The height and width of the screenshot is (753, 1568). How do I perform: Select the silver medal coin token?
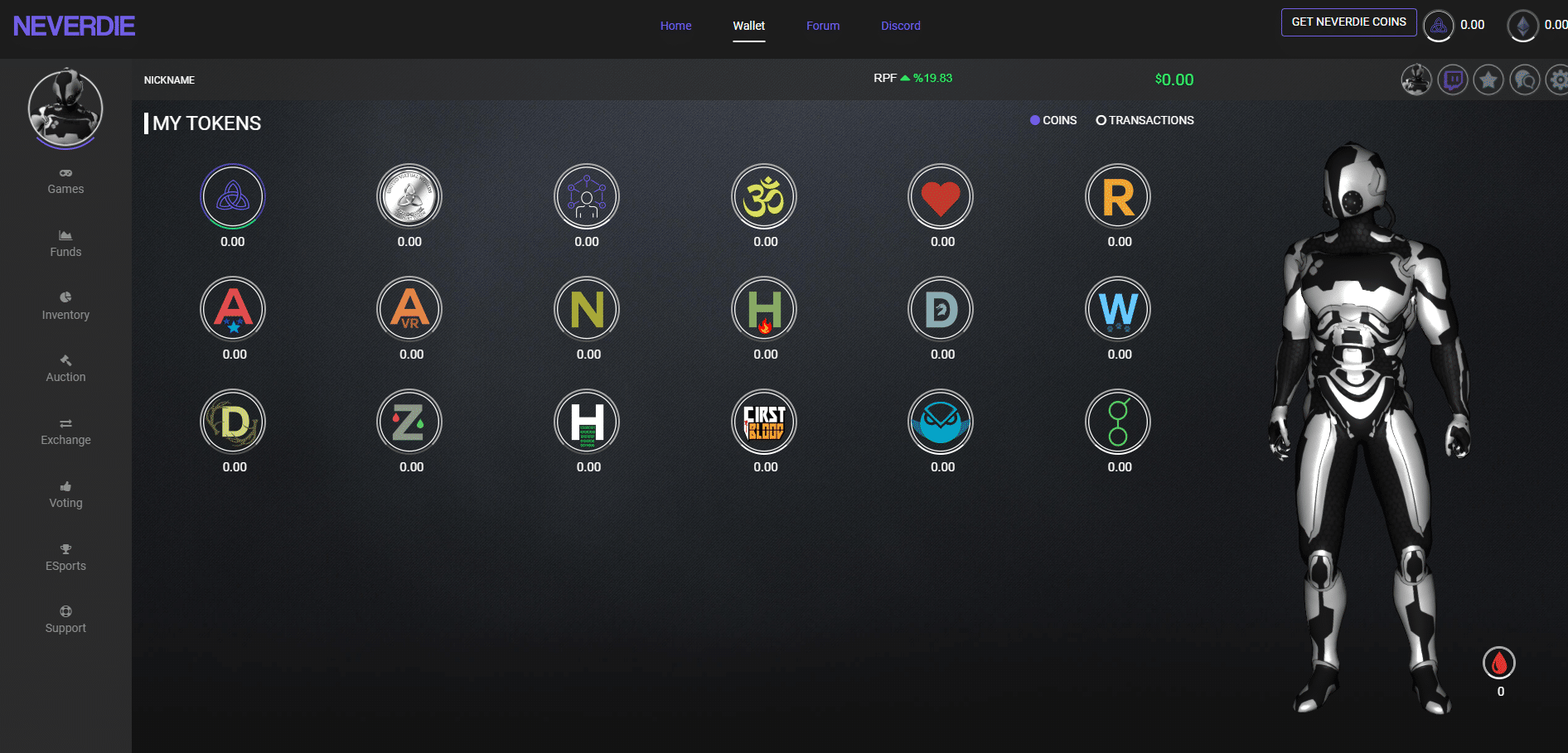[409, 196]
